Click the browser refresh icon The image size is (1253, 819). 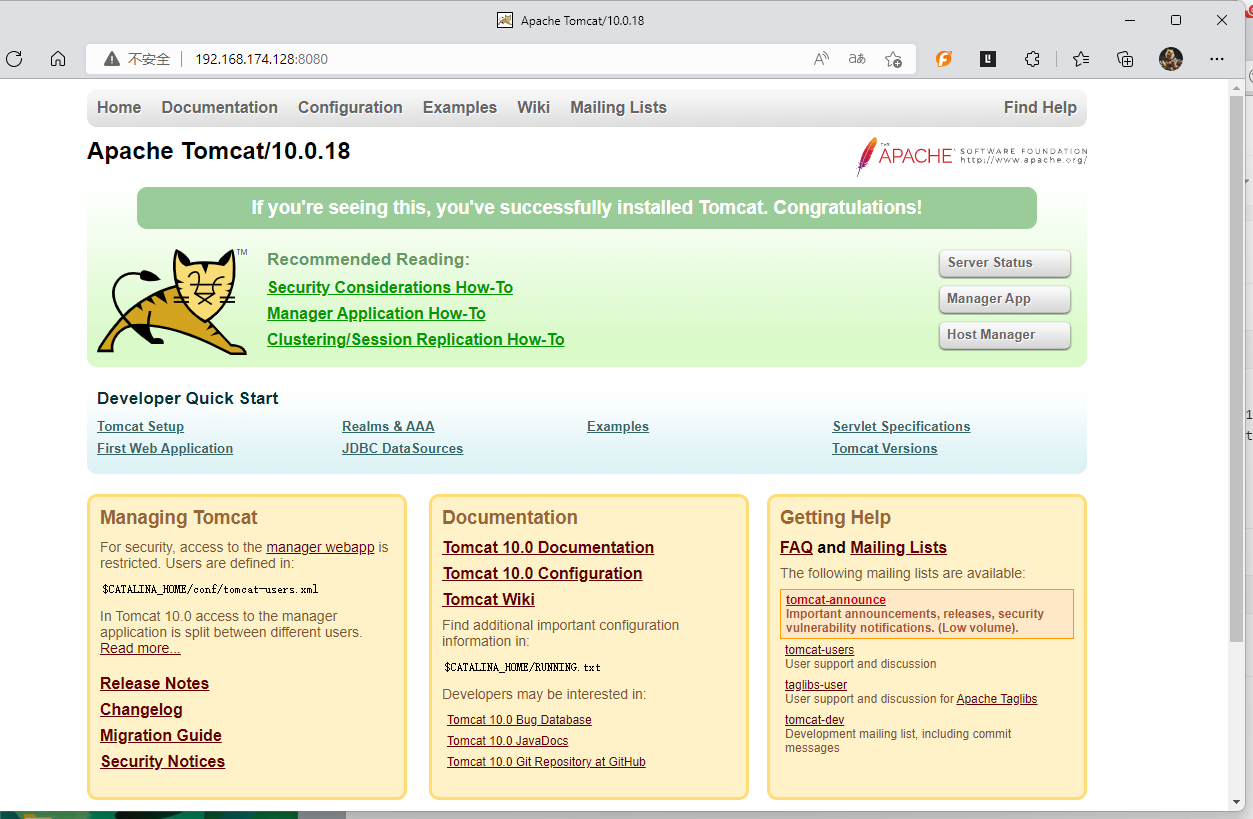click(14, 59)
